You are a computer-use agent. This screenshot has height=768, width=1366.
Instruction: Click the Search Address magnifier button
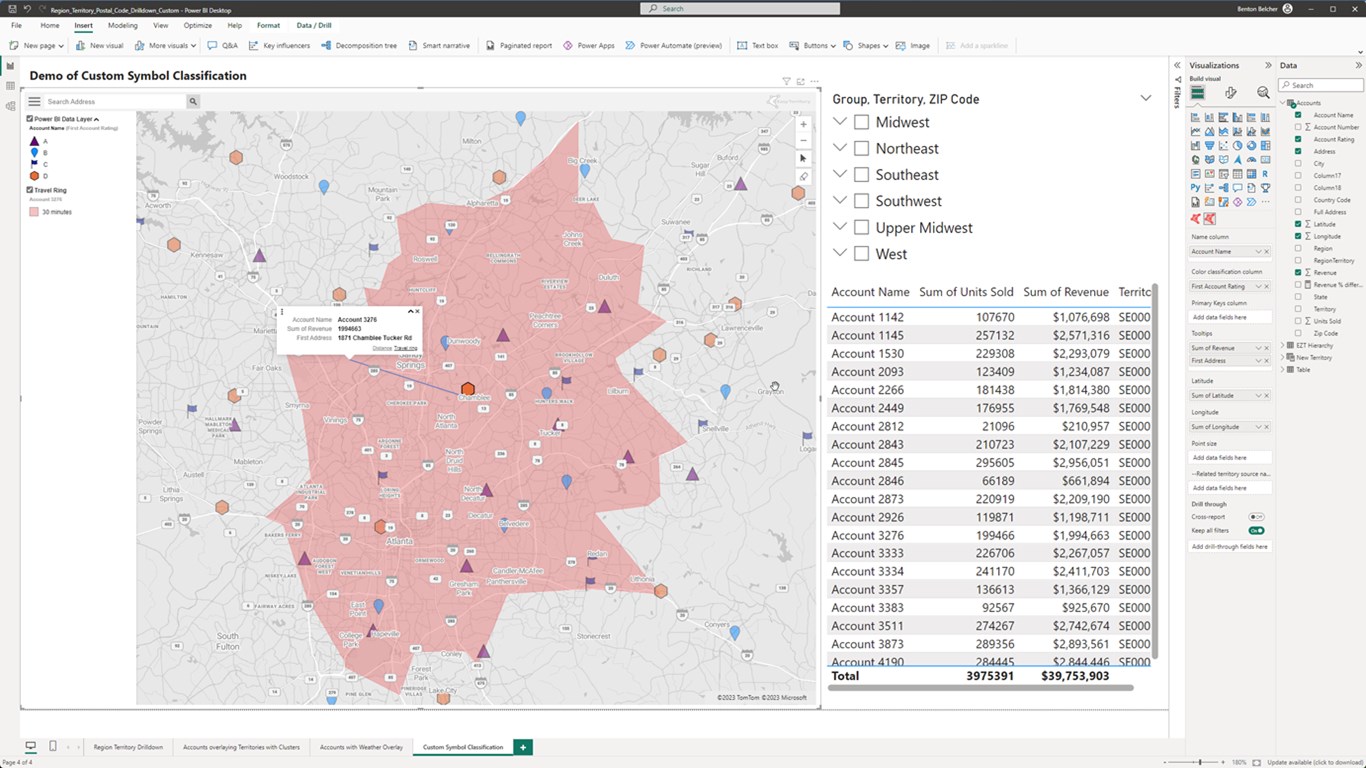coord(193,101)
